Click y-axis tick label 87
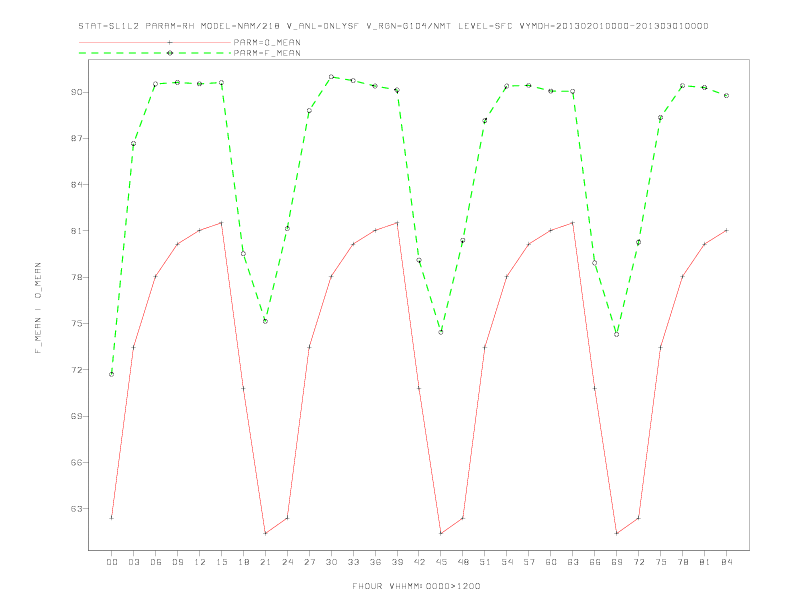 click(x=77, y=138)
